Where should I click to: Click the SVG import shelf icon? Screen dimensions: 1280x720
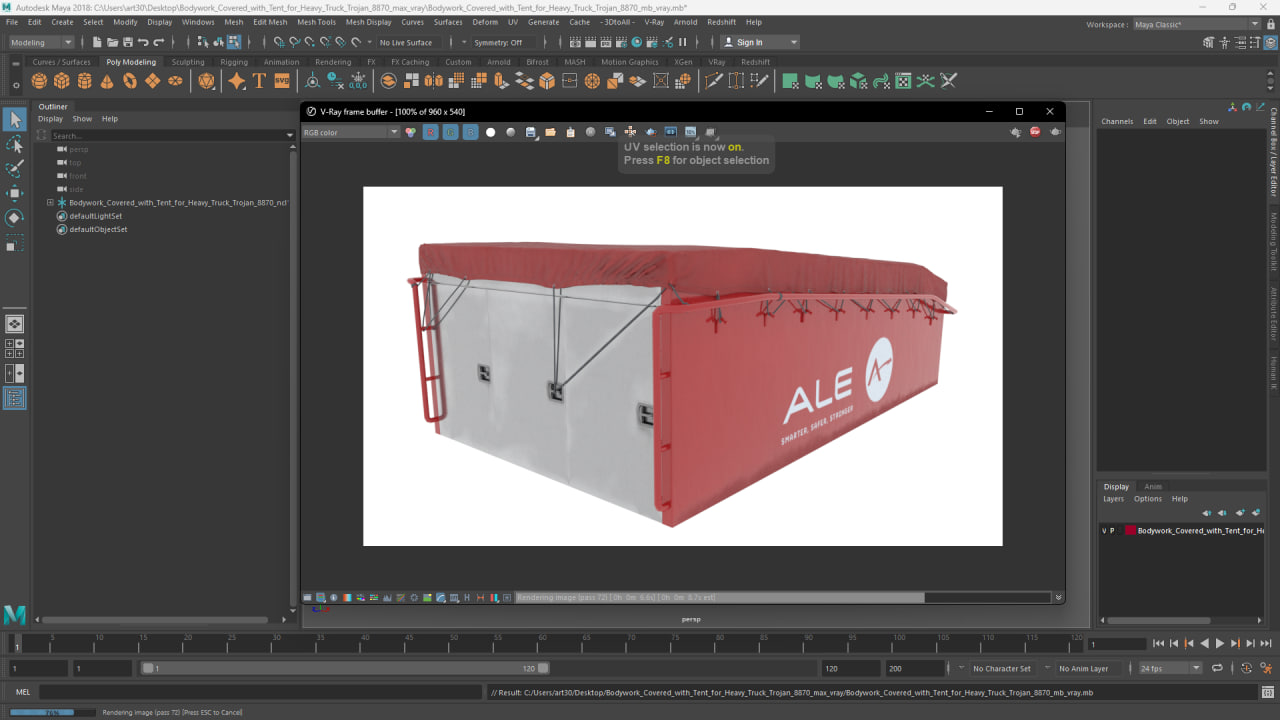tap(282, 81)
